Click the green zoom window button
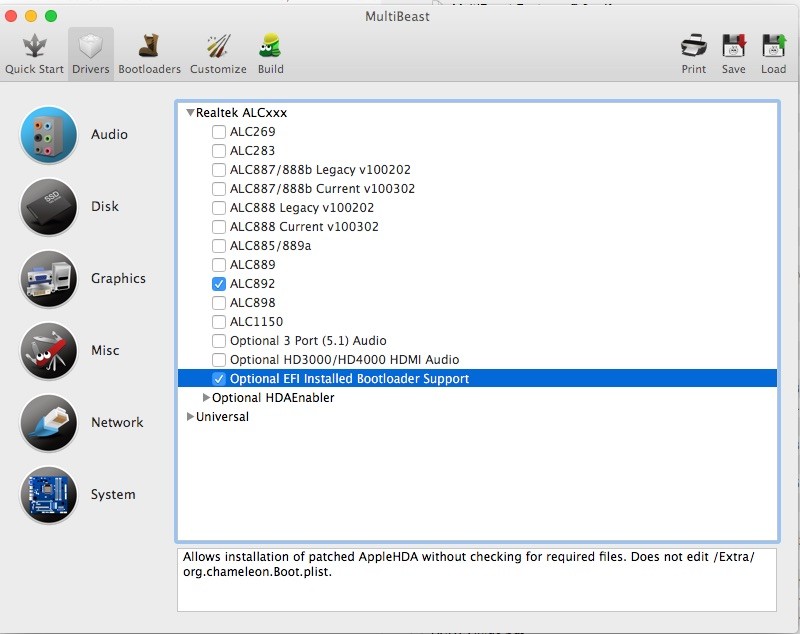800x634 pixels. coord(51,16)
